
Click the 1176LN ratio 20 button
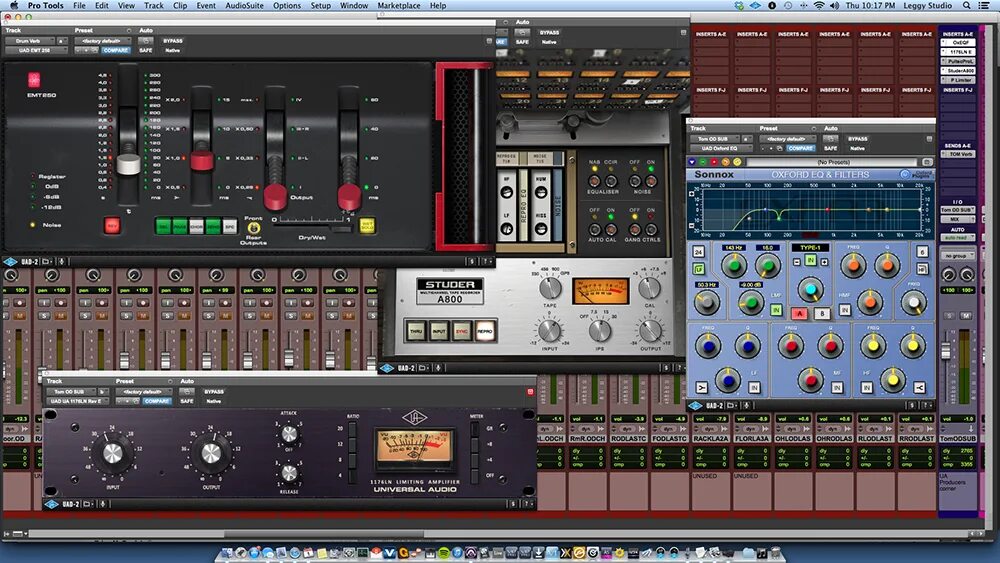coord(352,428)
